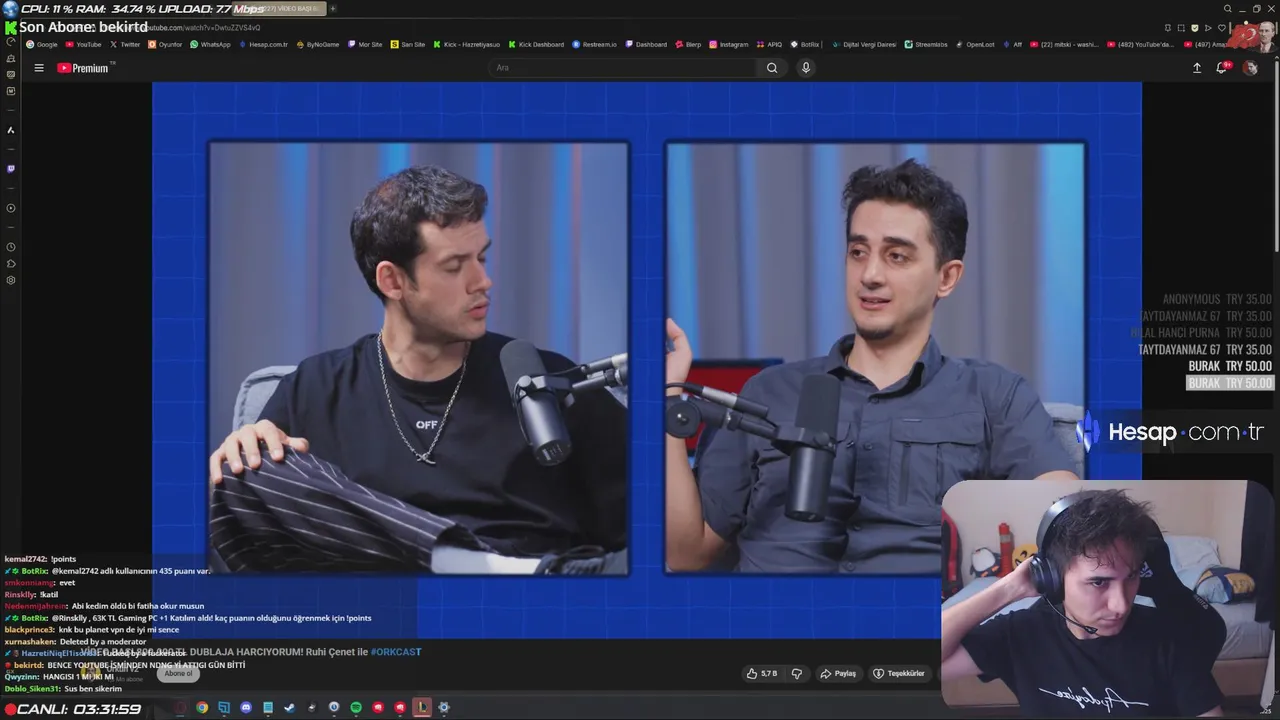1280x720 pixels.
Task: Open the Hesap.com.tr bookmark
Action: pos(263,44)
